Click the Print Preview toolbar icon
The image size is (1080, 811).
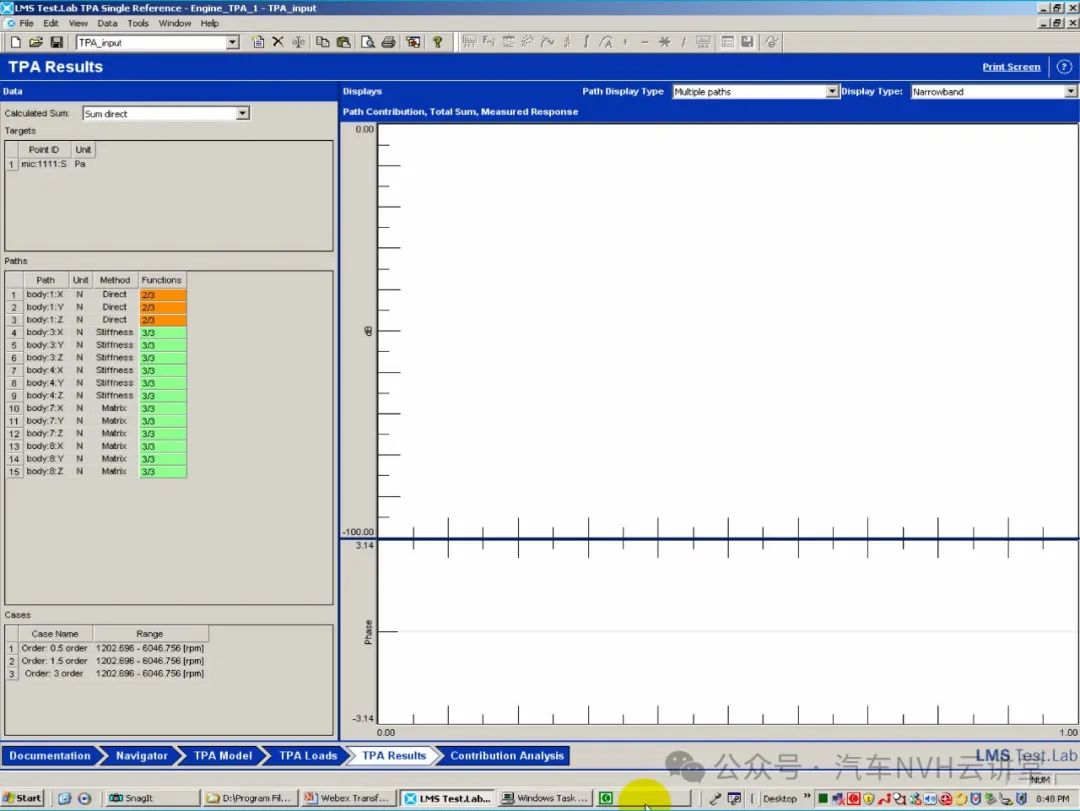(368, 42)
